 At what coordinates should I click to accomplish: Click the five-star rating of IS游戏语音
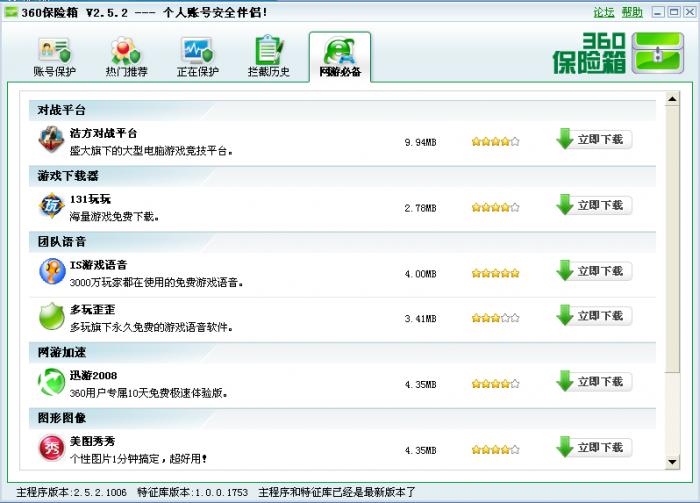point(496,273)
